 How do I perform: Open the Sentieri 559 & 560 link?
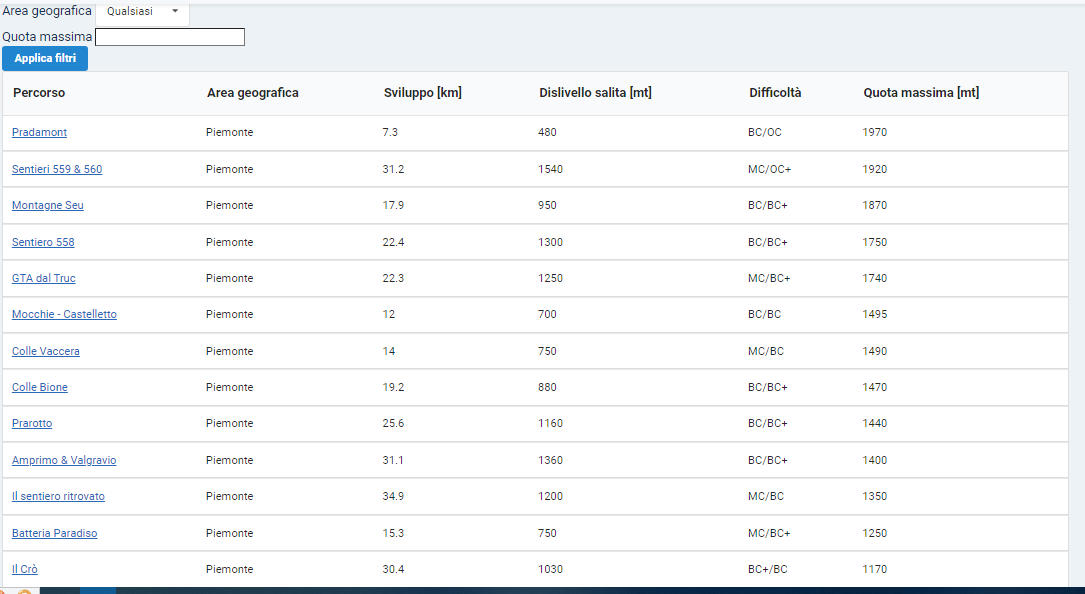[x=57, y=169]
